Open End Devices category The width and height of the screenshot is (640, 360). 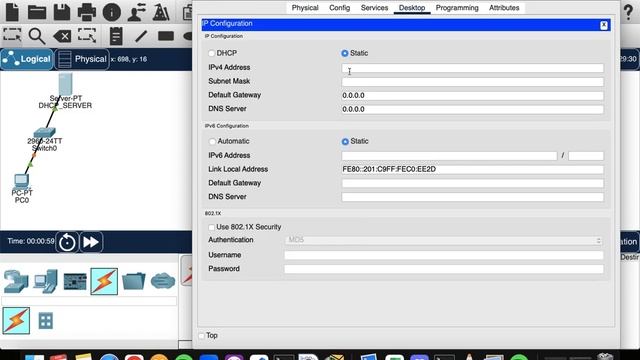pos(45,281)
